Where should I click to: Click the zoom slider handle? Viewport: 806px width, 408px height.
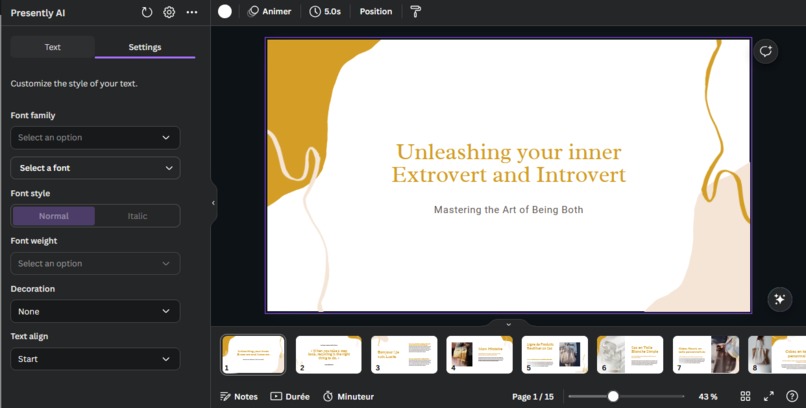(x=613, y=396)
